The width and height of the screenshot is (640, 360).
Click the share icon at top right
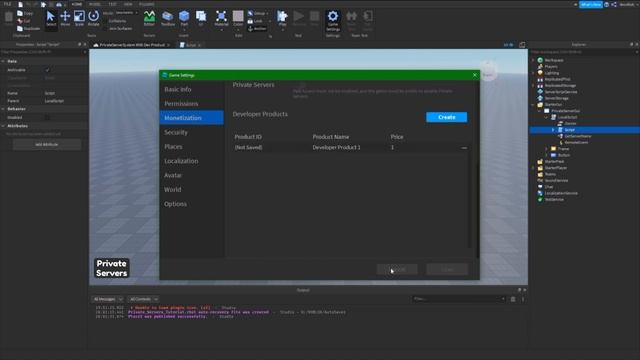click(614, 4)
